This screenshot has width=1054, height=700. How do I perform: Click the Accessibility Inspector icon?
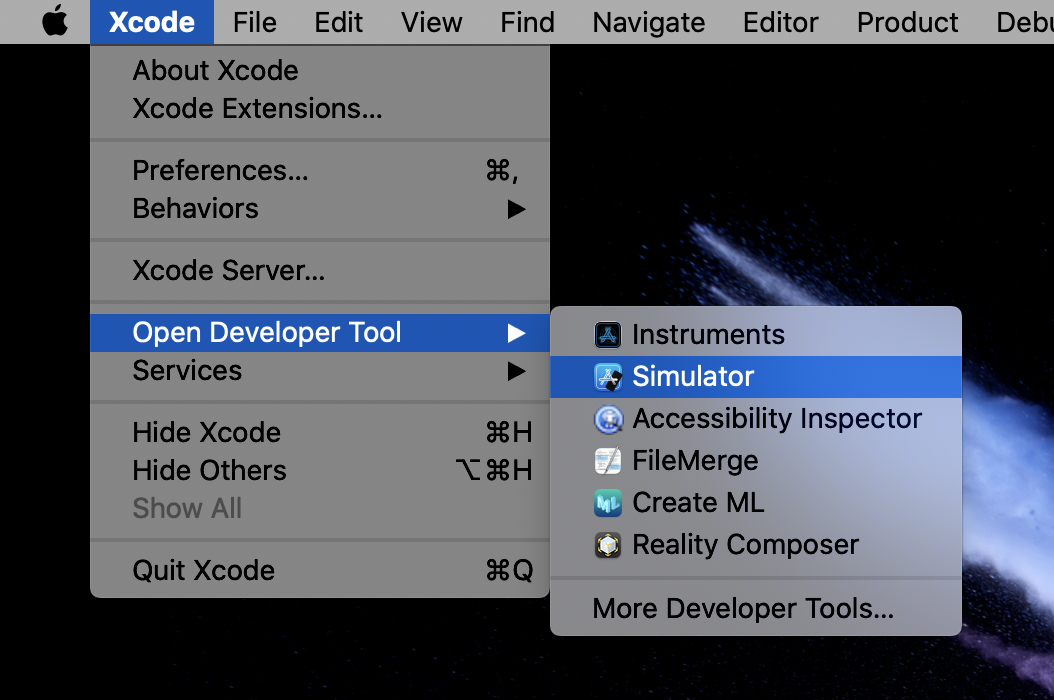(x=608, y=419)
